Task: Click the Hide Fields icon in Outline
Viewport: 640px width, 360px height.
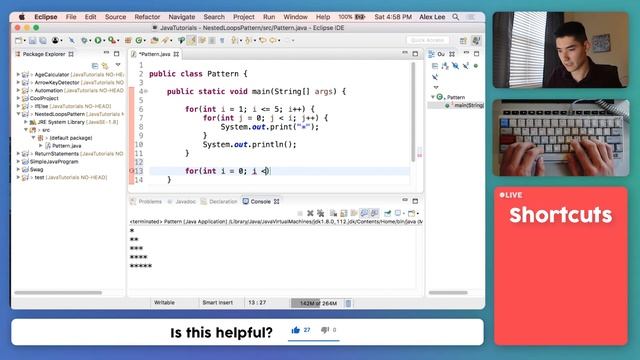Action: [455, 66]
